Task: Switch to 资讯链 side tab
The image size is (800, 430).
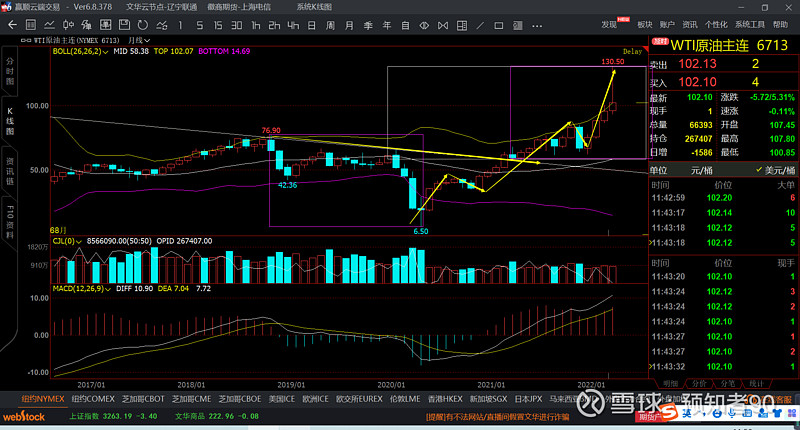Action: pyautogui.click(x=10, y=170)
